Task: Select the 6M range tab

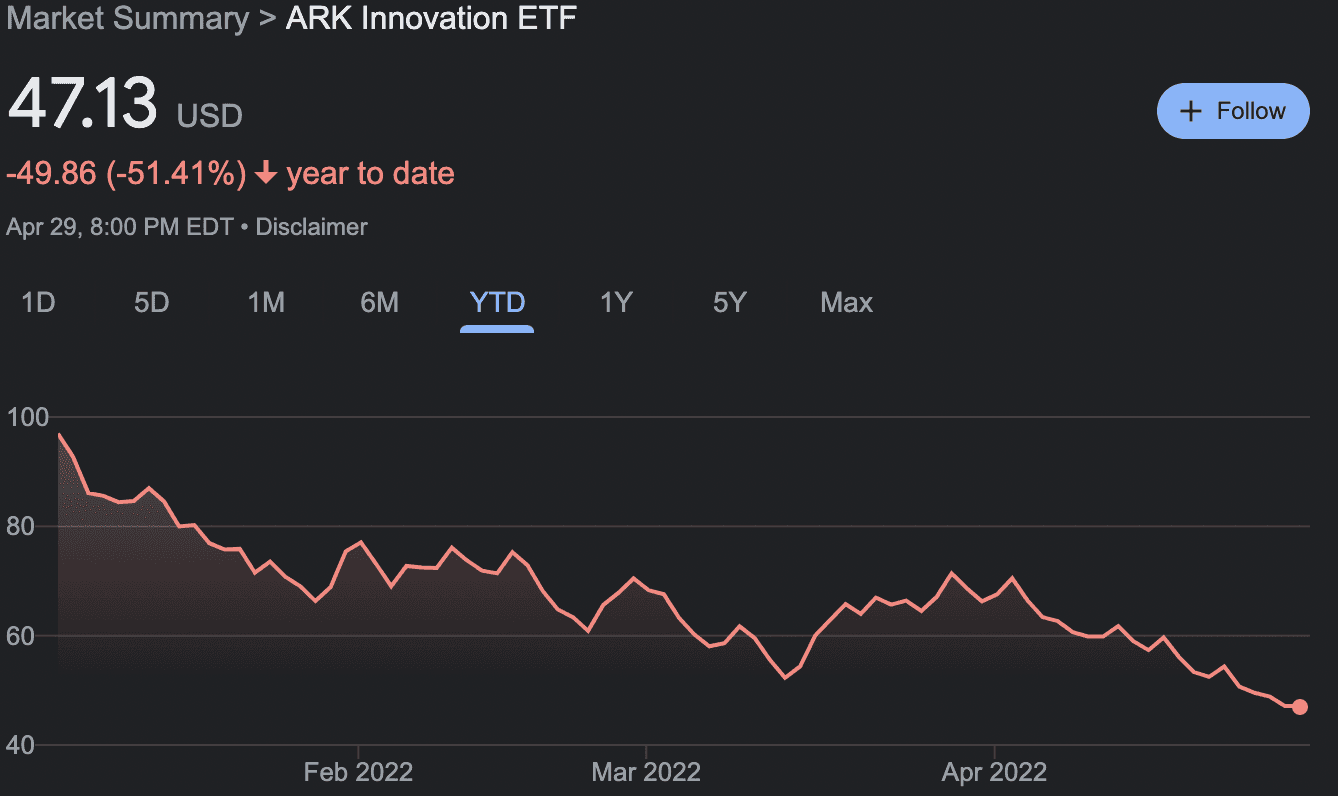Action: coord(379,302)
